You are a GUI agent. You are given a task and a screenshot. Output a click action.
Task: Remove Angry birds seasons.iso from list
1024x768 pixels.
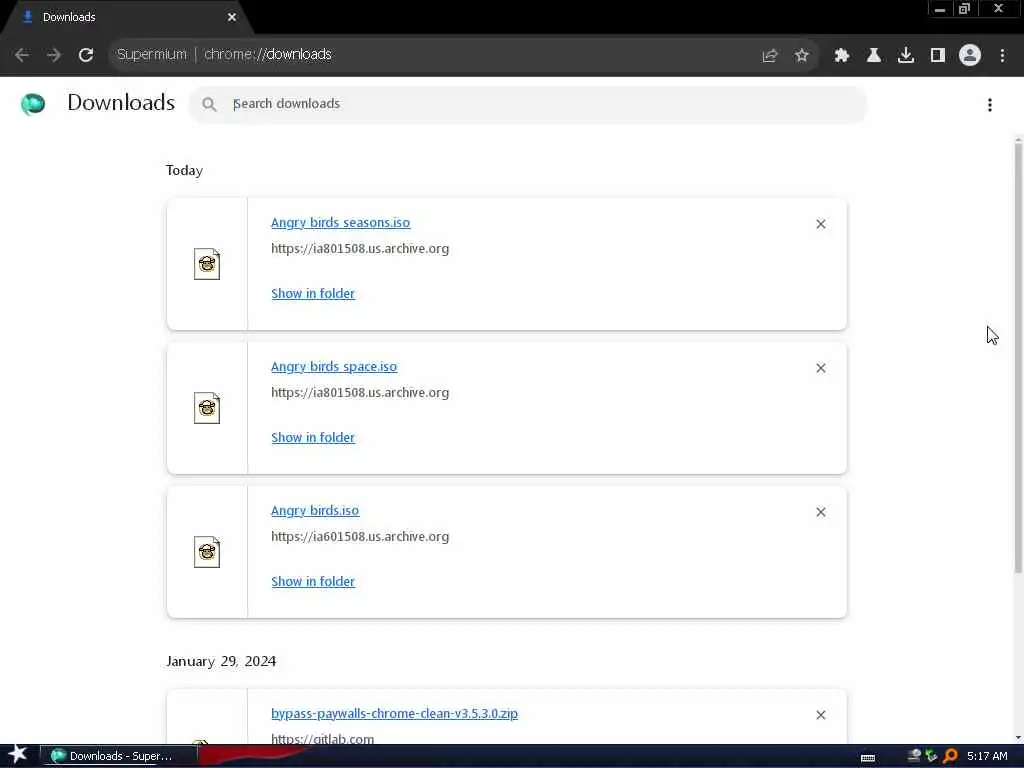click(820, 224)
